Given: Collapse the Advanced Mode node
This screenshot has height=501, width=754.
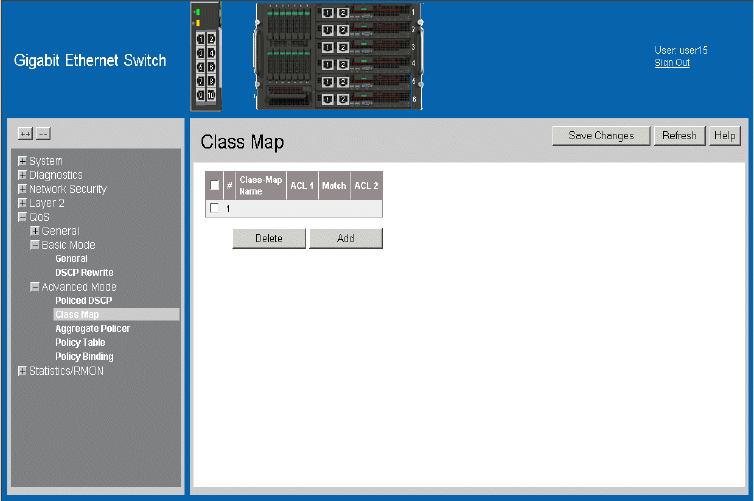Looking at the screenshot, I should 34,287.
